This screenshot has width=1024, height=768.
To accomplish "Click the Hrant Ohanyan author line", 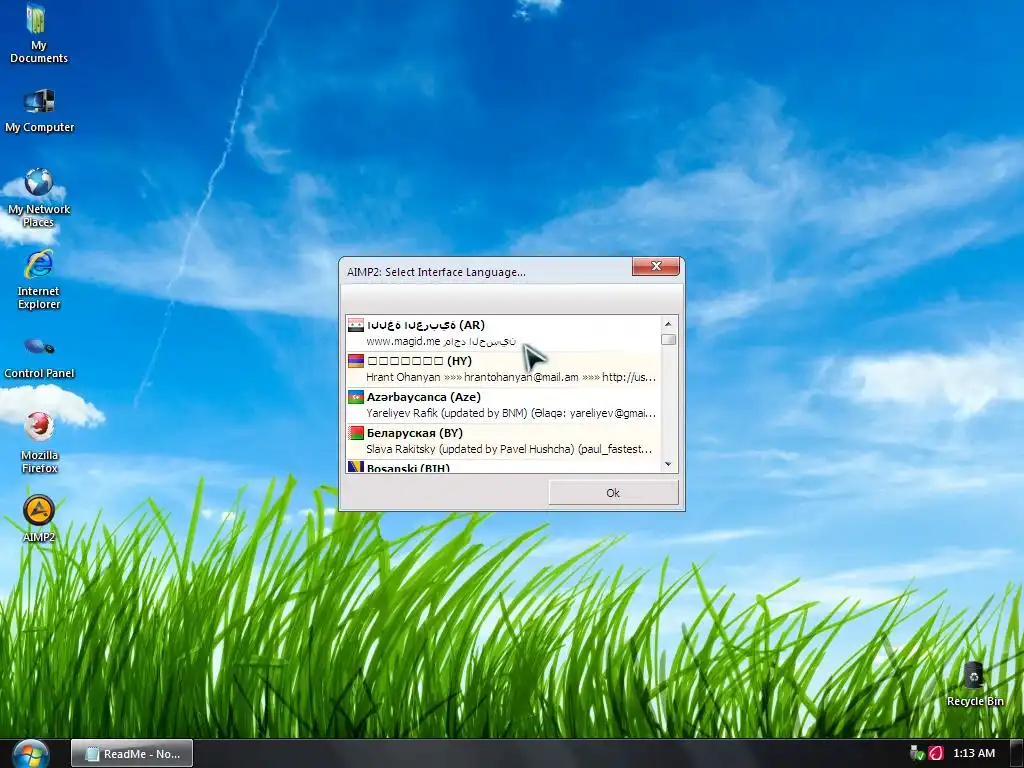I will pyautogui.click(x=511, y=377).
